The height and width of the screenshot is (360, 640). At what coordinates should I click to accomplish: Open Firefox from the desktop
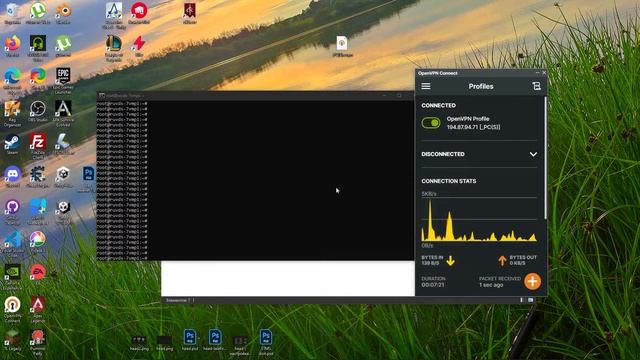pos(12,46)
